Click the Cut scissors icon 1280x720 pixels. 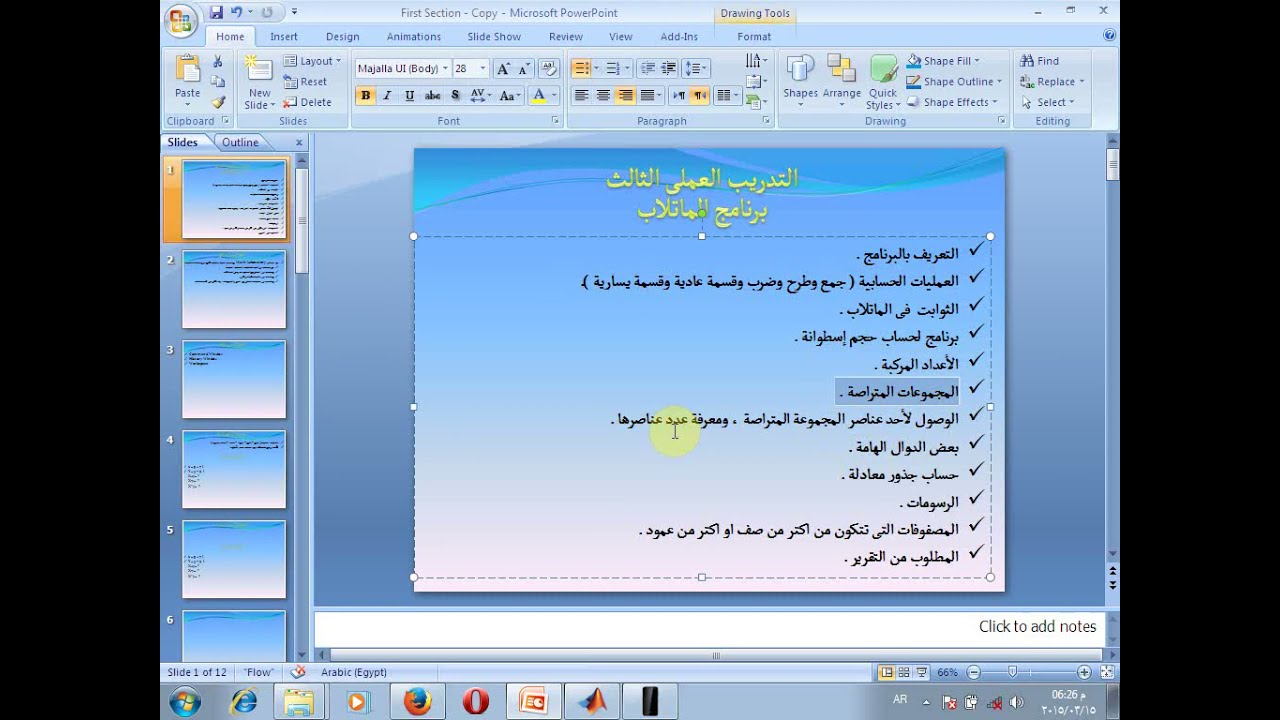(218, 61)
